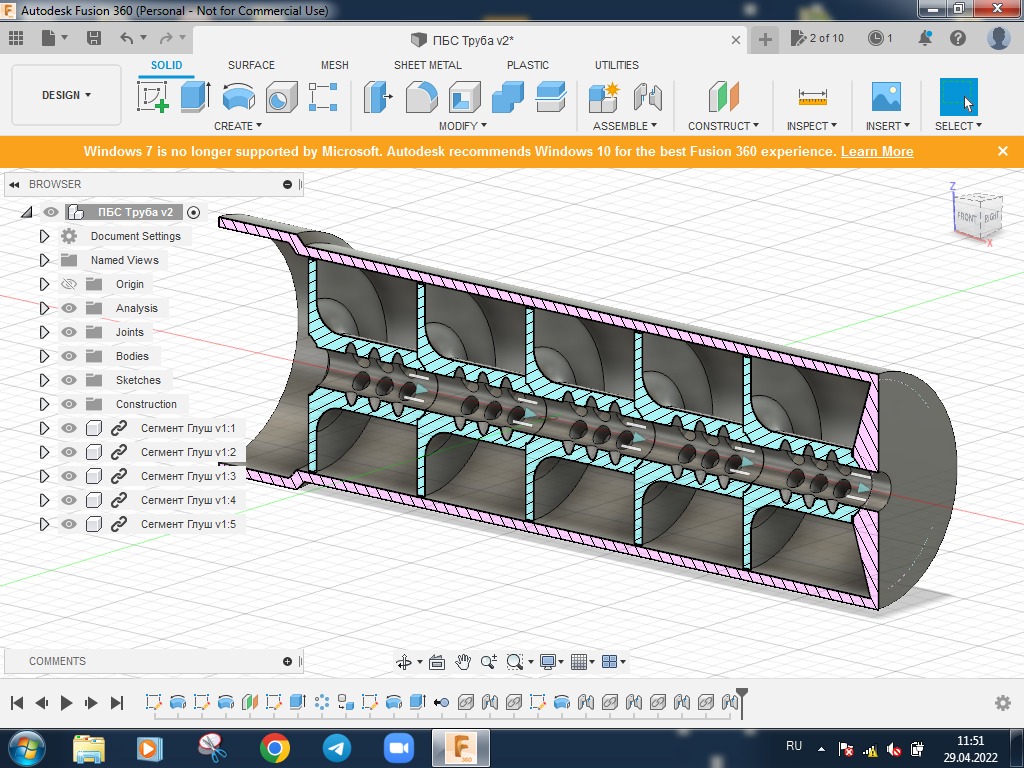Select the Pan hand tool

point(463,662)
